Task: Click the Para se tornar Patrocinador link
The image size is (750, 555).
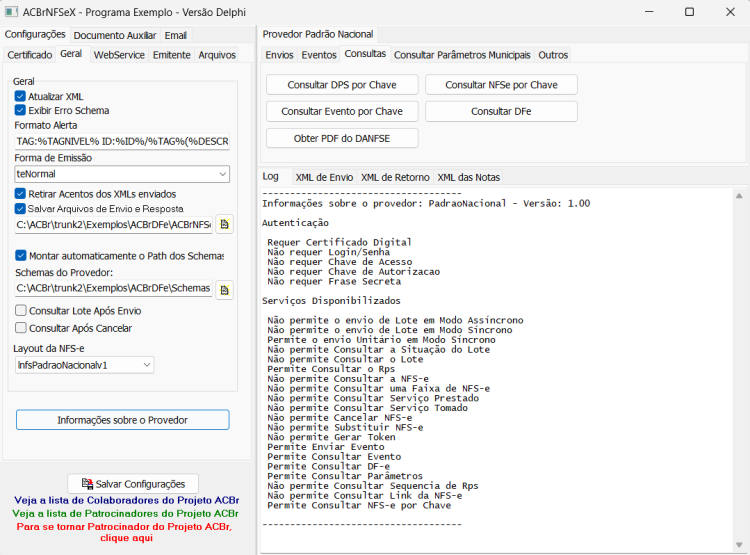Action: [124, 532]
